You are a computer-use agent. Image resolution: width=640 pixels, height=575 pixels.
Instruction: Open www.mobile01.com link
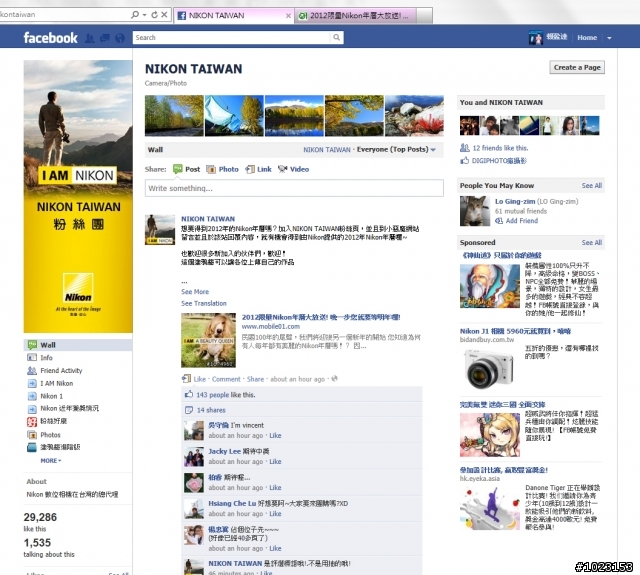[271, 326]
